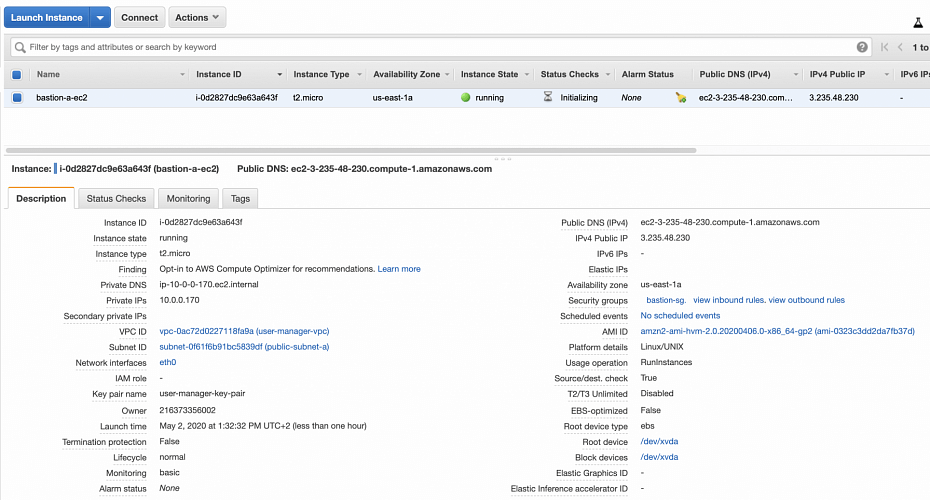This screenshot has height=500, width=930.
Task: Open Launch Instance dropdown arrow
Action: coord(99,17)
